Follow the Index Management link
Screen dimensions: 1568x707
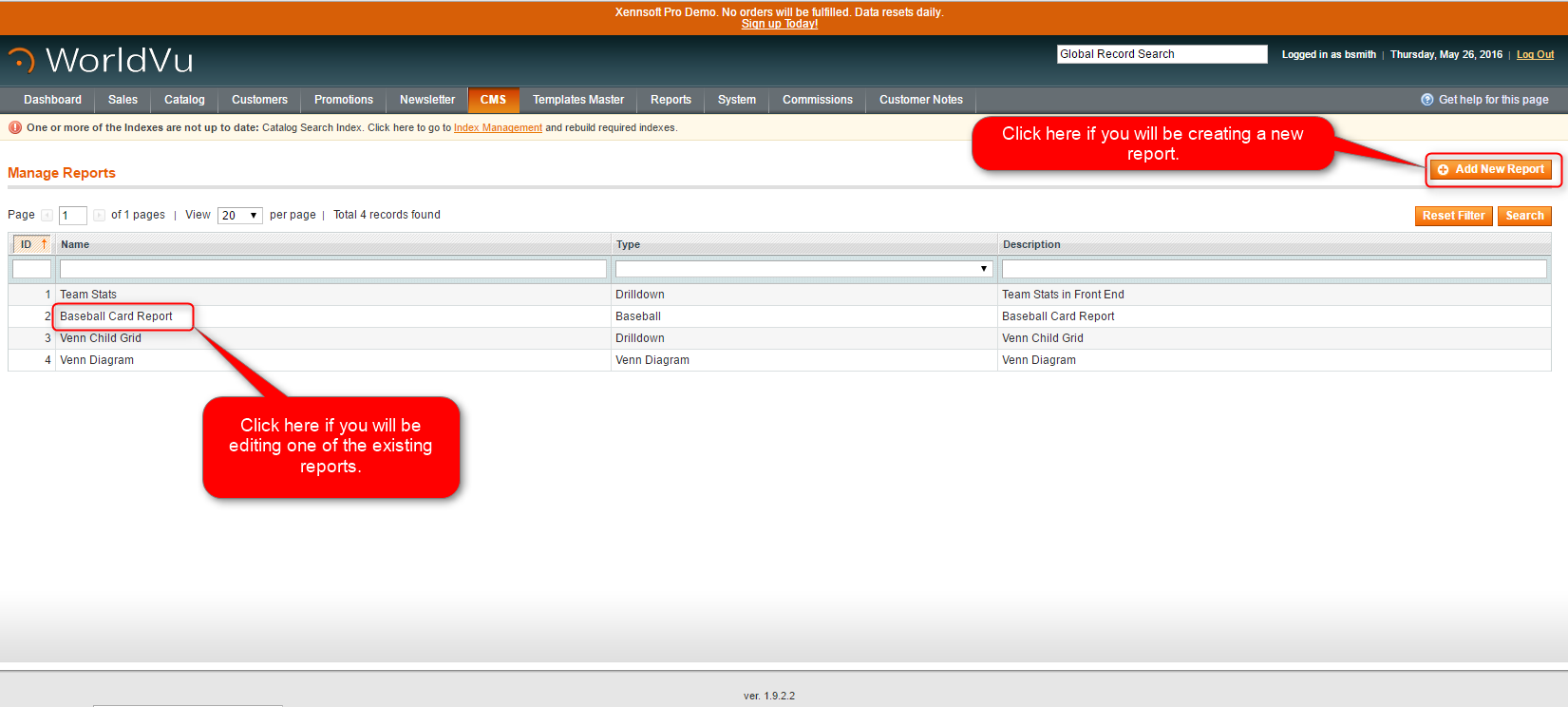(x=498, y=127)
